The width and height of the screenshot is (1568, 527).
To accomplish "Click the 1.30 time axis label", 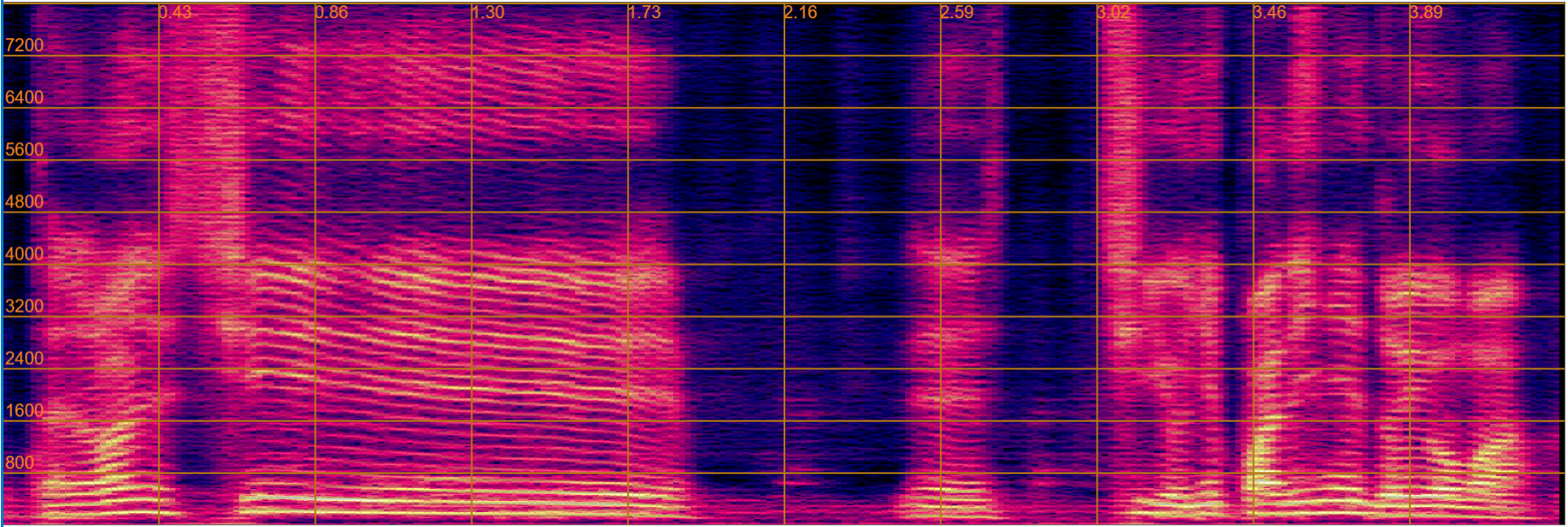I will coord(488,12).
